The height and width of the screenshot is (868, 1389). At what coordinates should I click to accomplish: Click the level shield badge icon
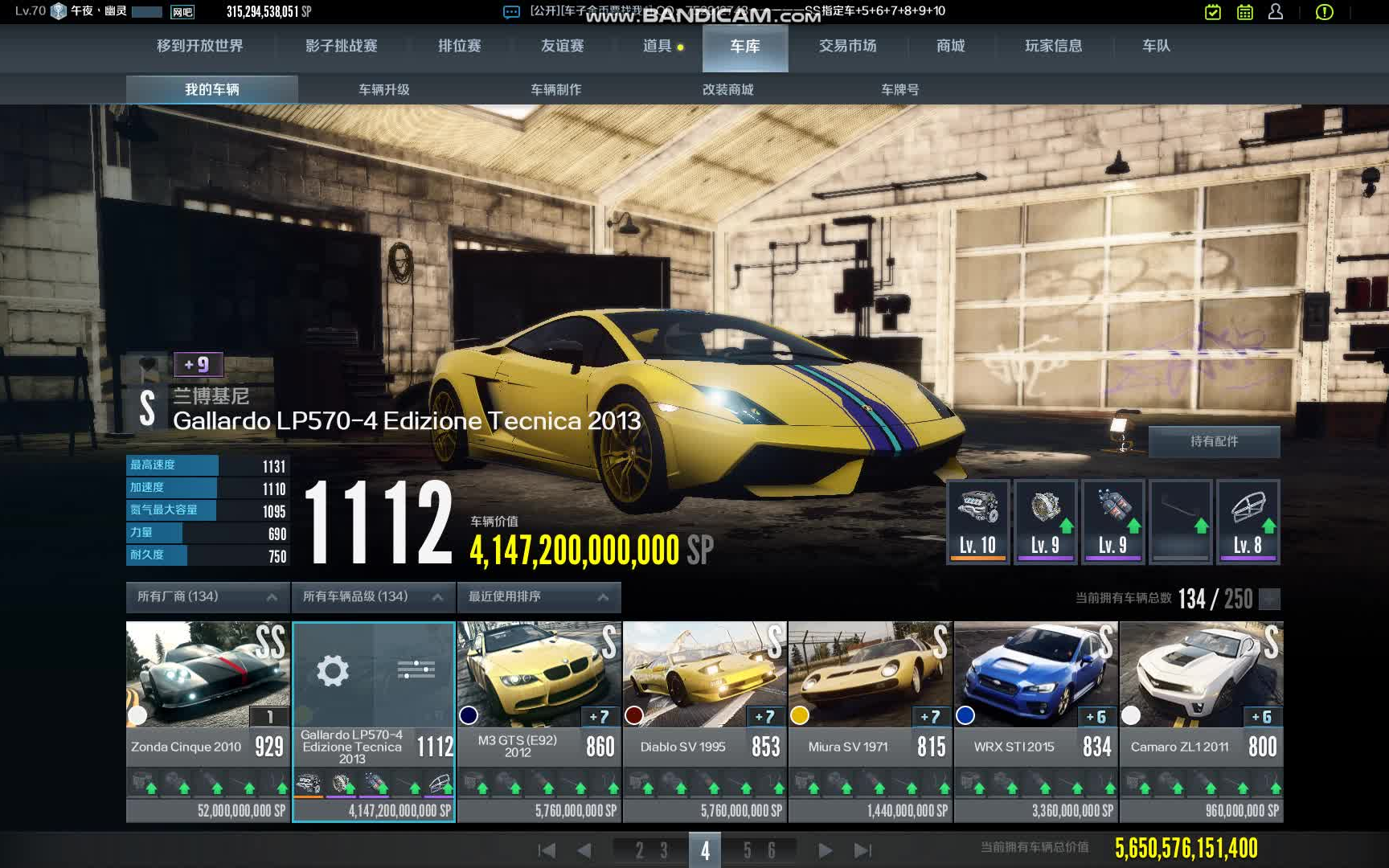(59, 11)
